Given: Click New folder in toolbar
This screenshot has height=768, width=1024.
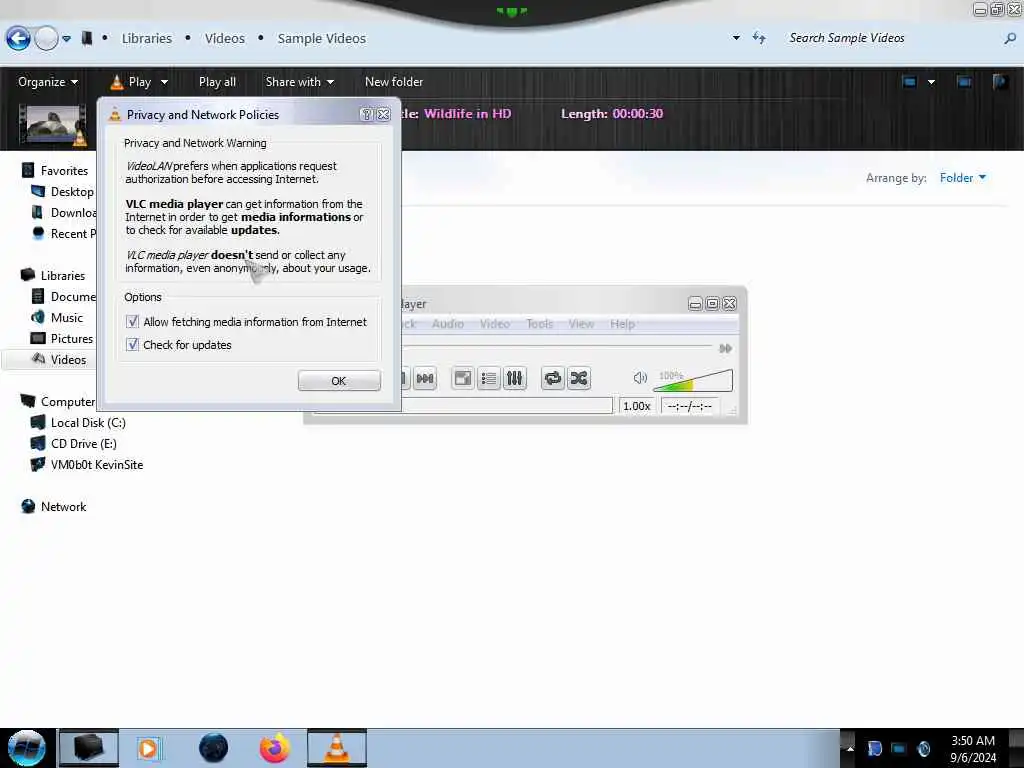Looking at the screenshot, I should coord(394,82).
